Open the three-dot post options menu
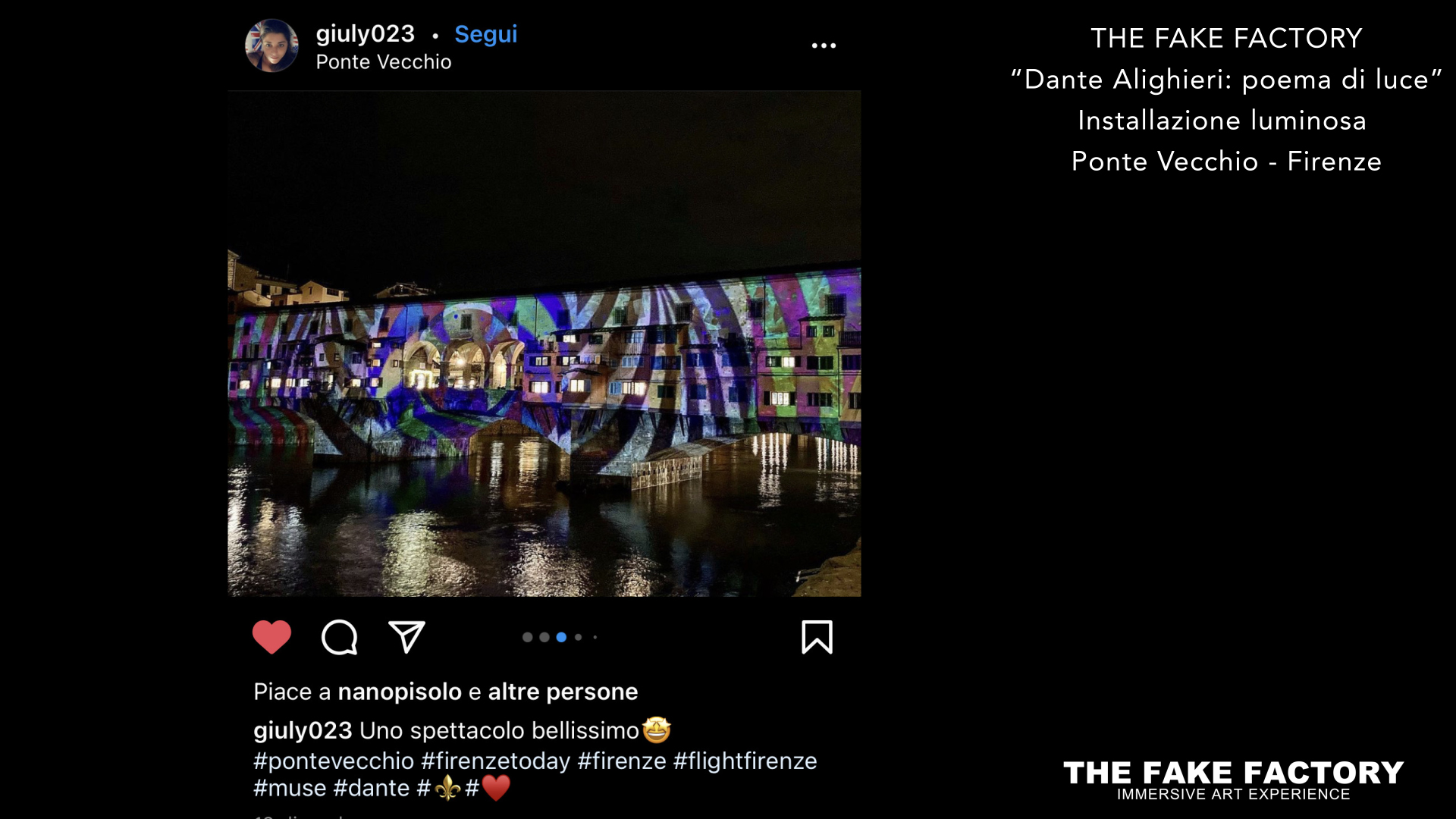Image resolution: width=1456 pixels, height=819 pixels. (x=824, y=45)
